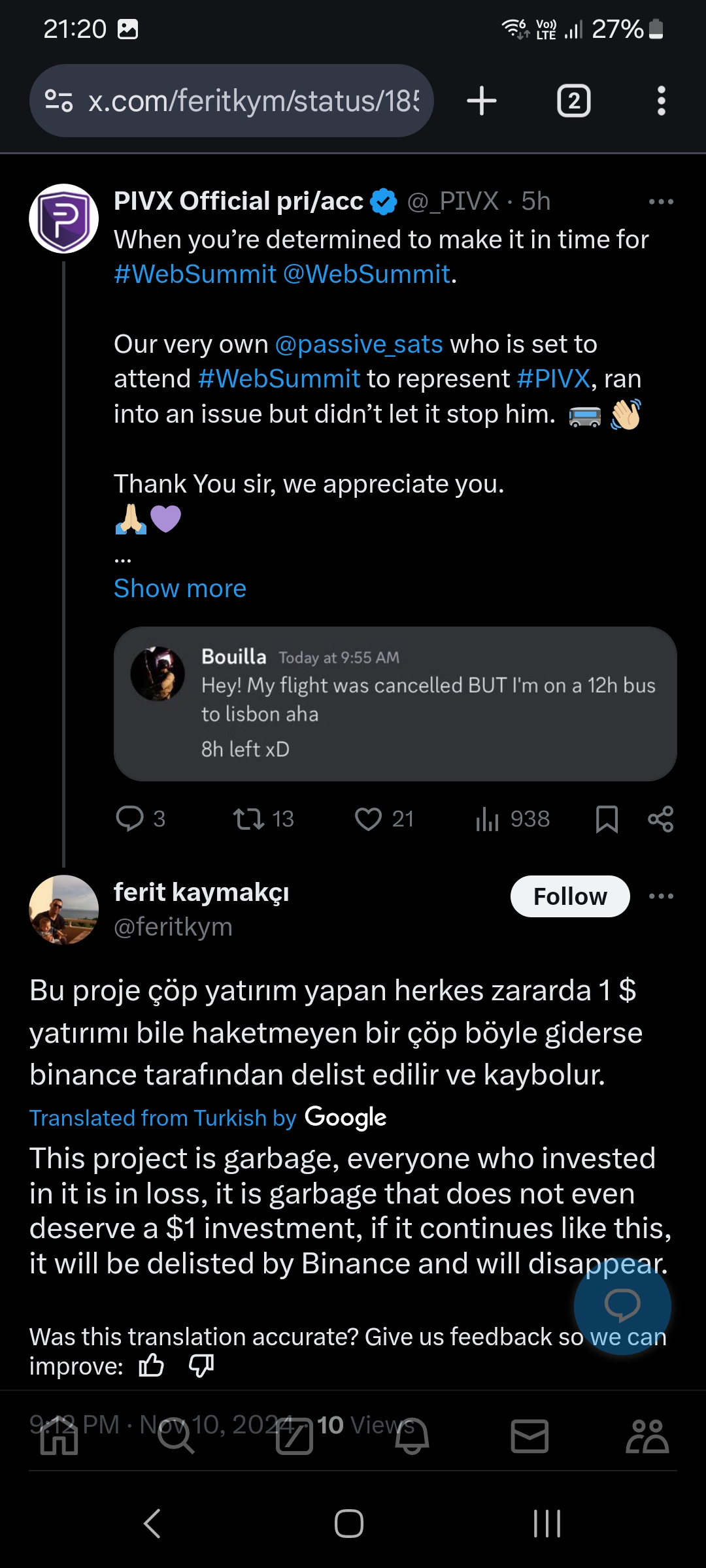Image resolution: width=706 pixels, height=1568 pixels.
Task: Open Chrome's three-dot overflow menu
Action: click(x=661, y=101)
